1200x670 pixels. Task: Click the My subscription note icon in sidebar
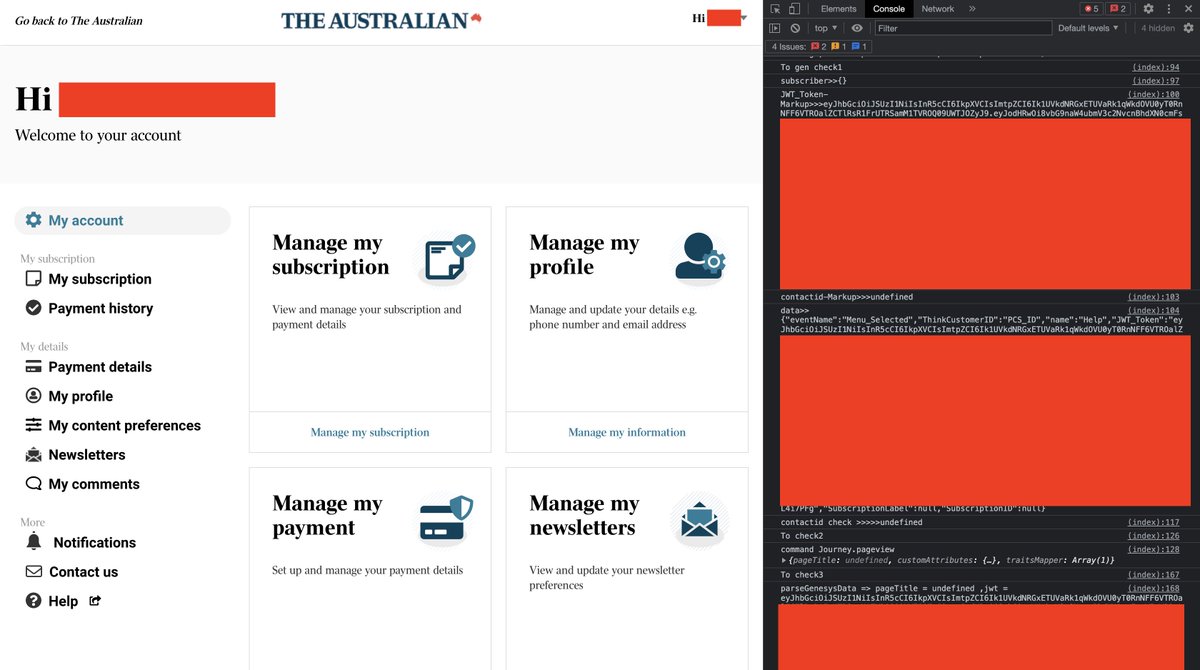[33, 279]
